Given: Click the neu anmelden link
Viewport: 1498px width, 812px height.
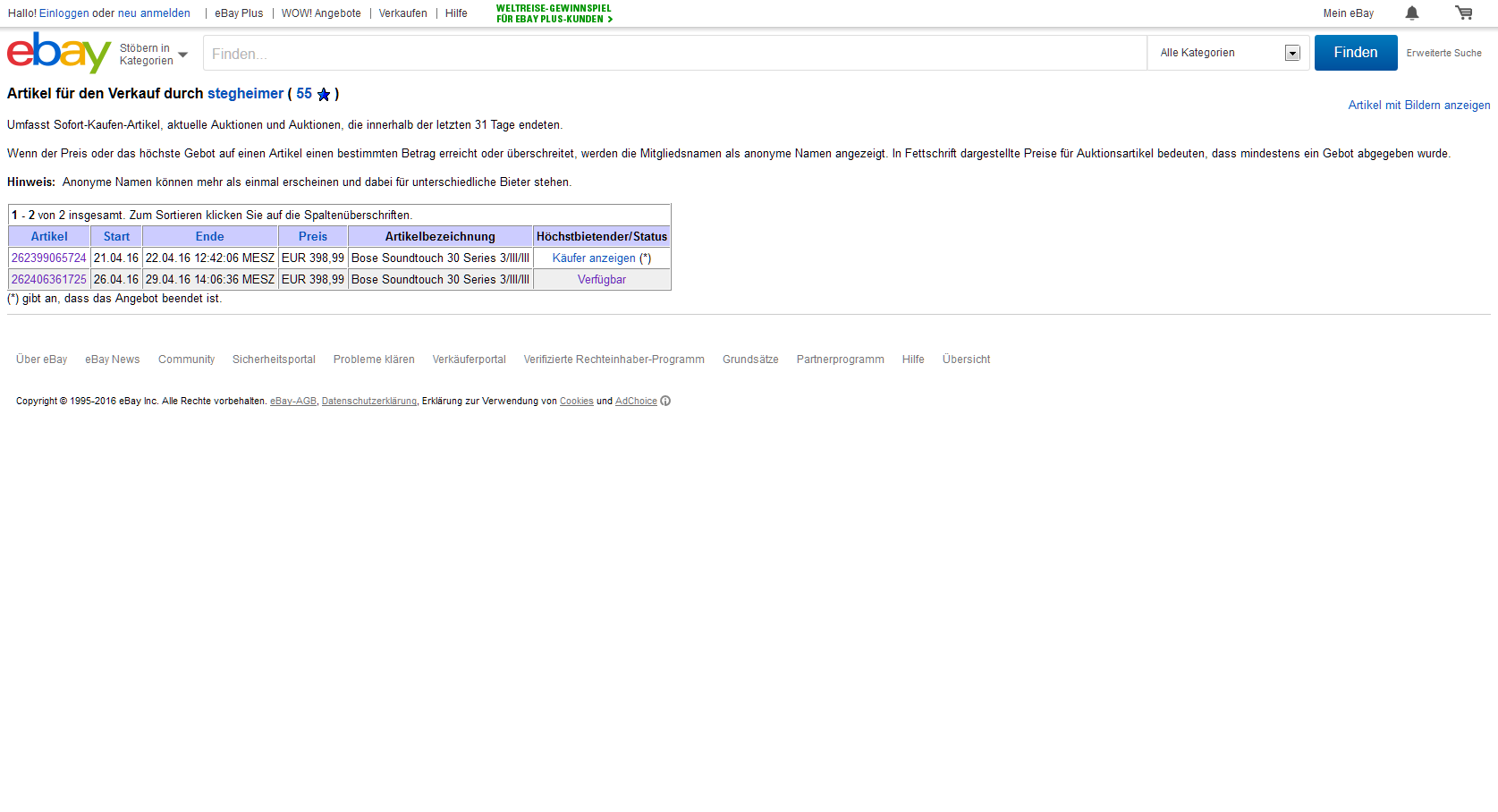Looking at the screenshot, I should coord(154,13).
